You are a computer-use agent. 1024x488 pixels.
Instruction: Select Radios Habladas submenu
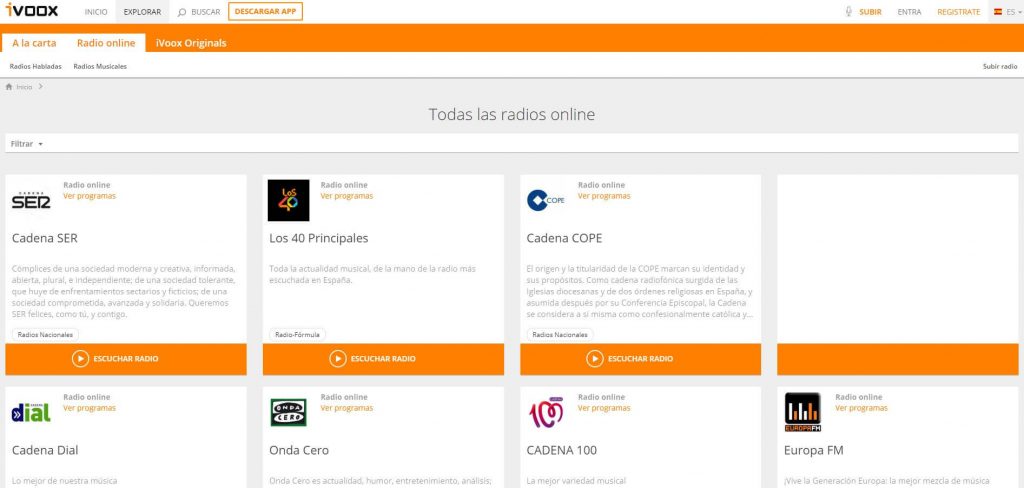pyautogui.click(x=35, y=67)
